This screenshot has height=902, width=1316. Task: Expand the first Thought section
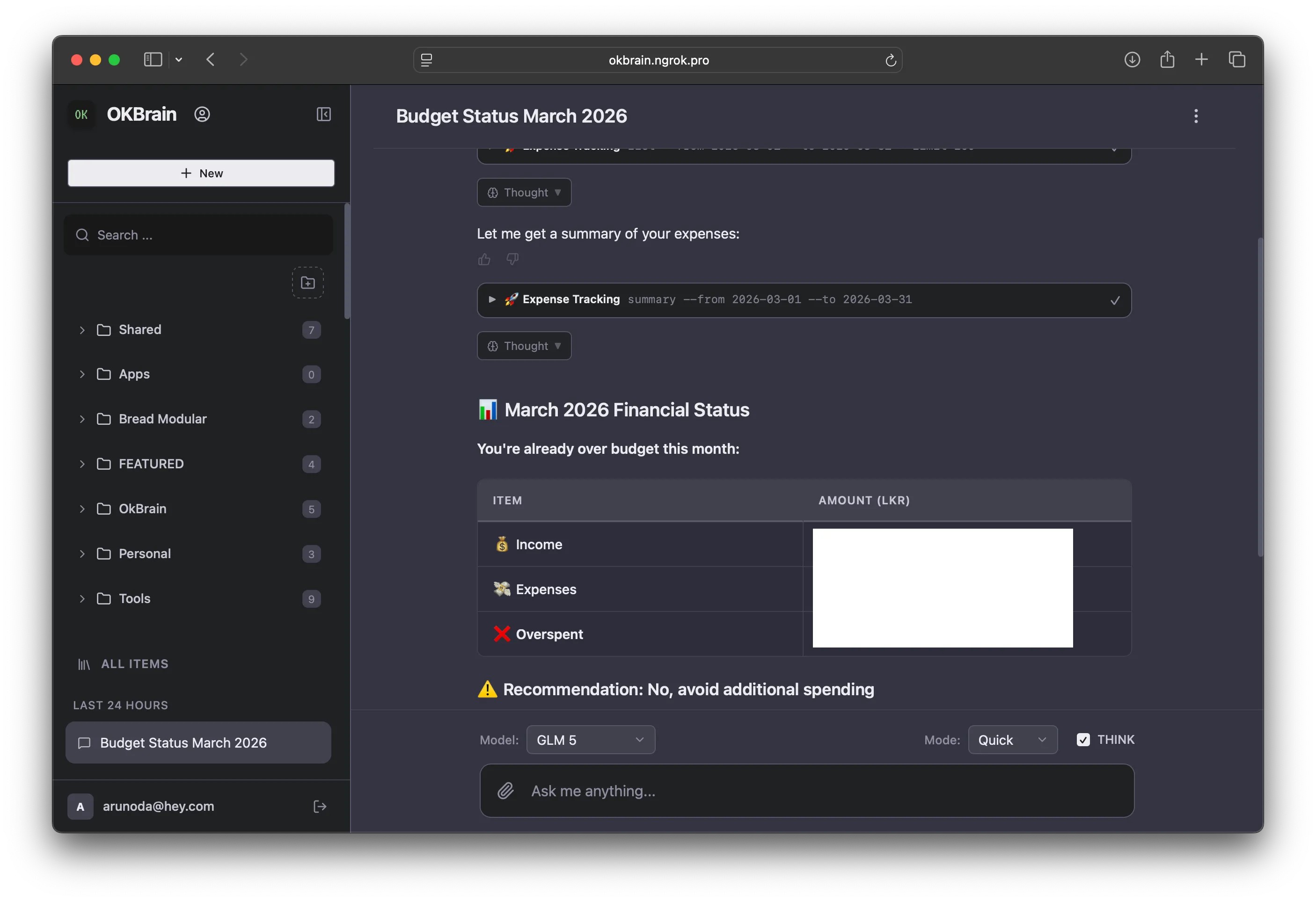point(524,192)
